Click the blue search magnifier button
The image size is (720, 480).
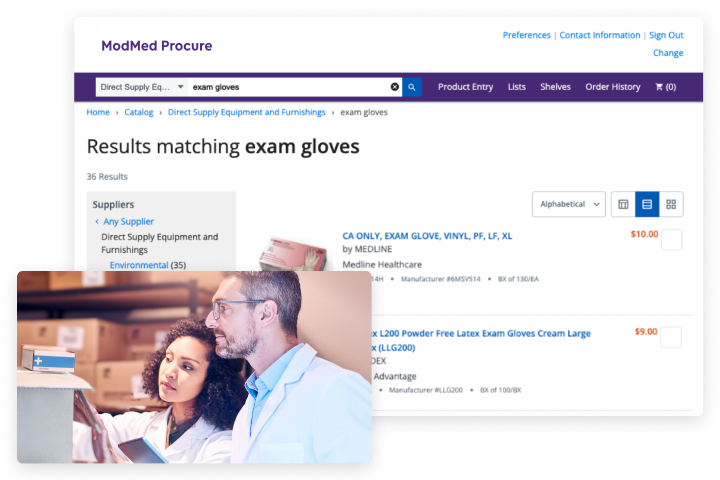[x=411, y=87]
